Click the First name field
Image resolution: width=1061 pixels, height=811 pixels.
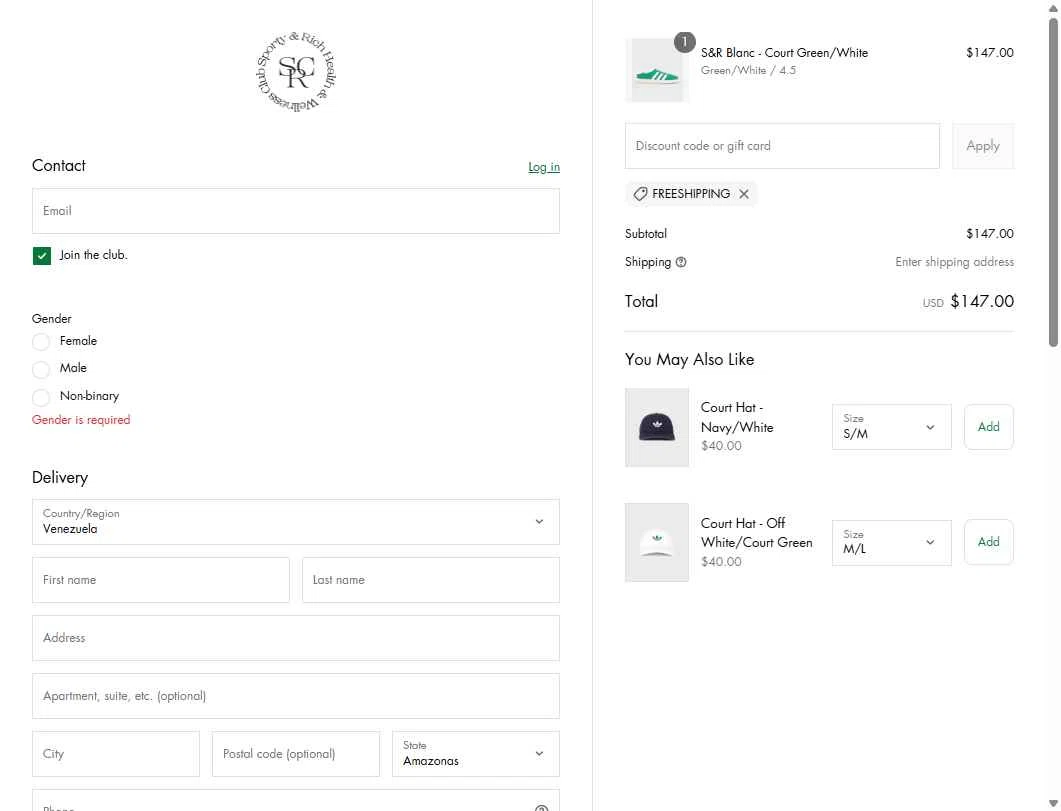click(x=160, y=580)
